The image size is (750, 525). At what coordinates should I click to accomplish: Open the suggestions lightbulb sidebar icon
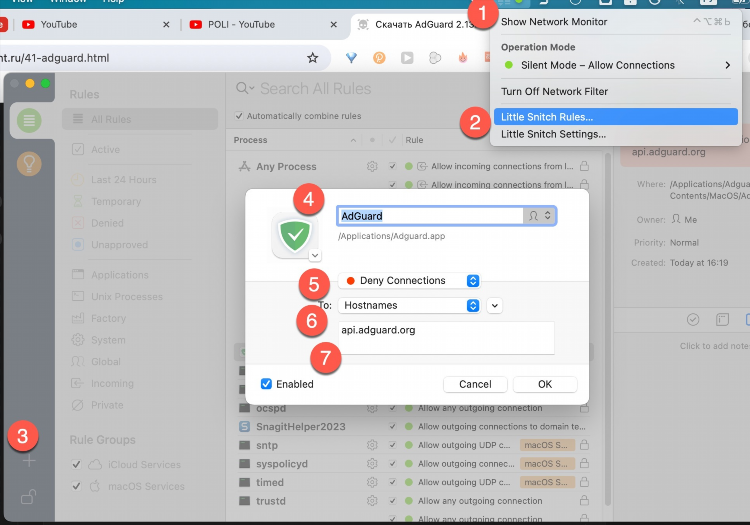(29, 164)
